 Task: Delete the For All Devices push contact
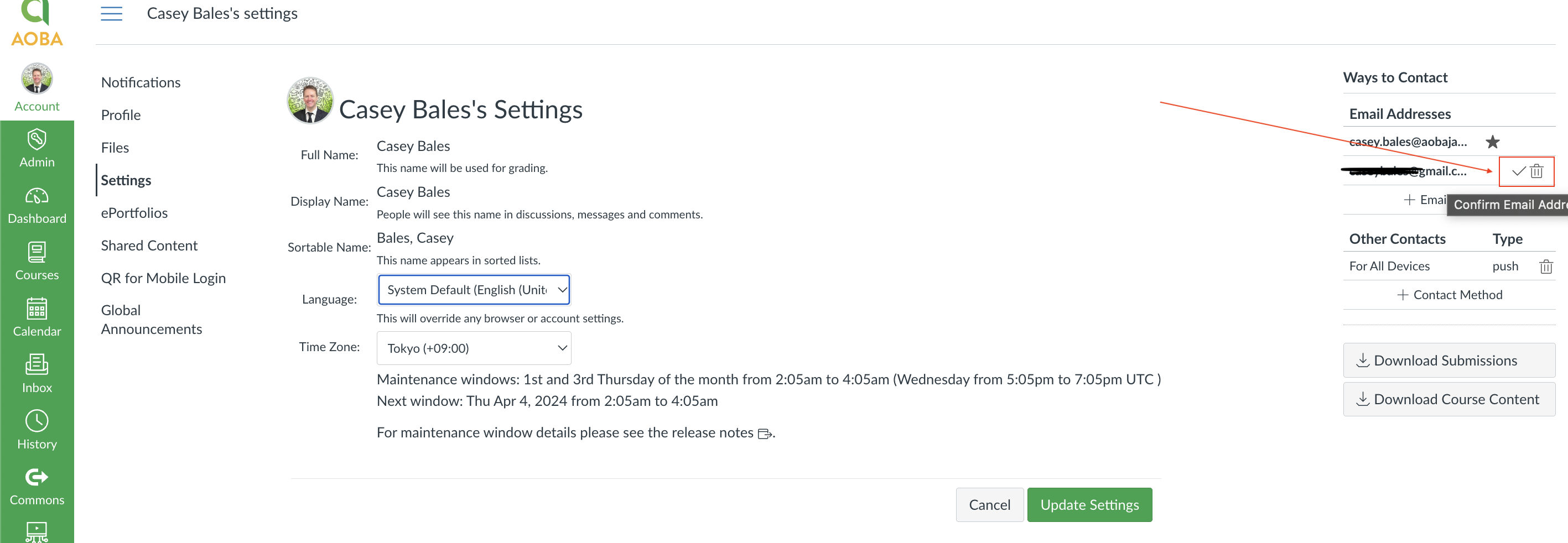(1545, 267)
